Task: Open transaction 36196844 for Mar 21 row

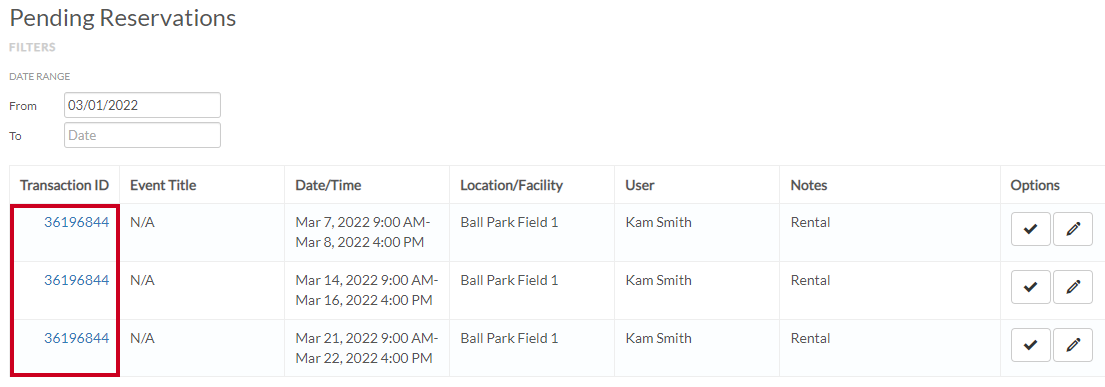Action: [x=76, y=338]
